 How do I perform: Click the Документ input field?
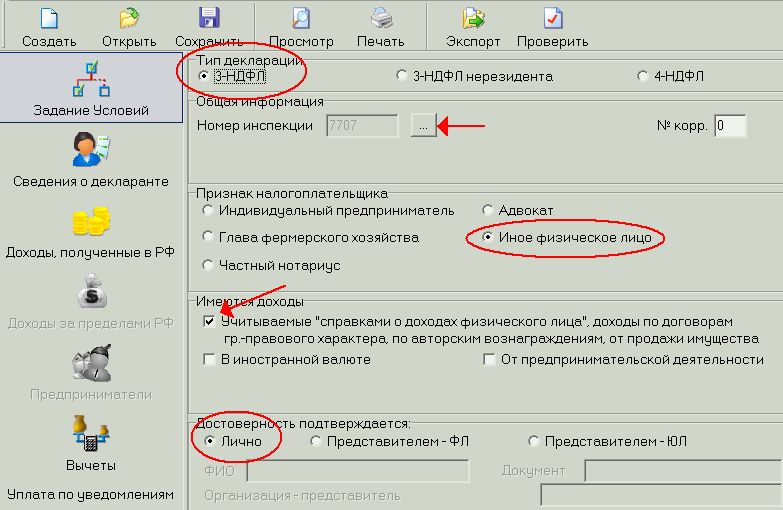click(x=683, y=471)
